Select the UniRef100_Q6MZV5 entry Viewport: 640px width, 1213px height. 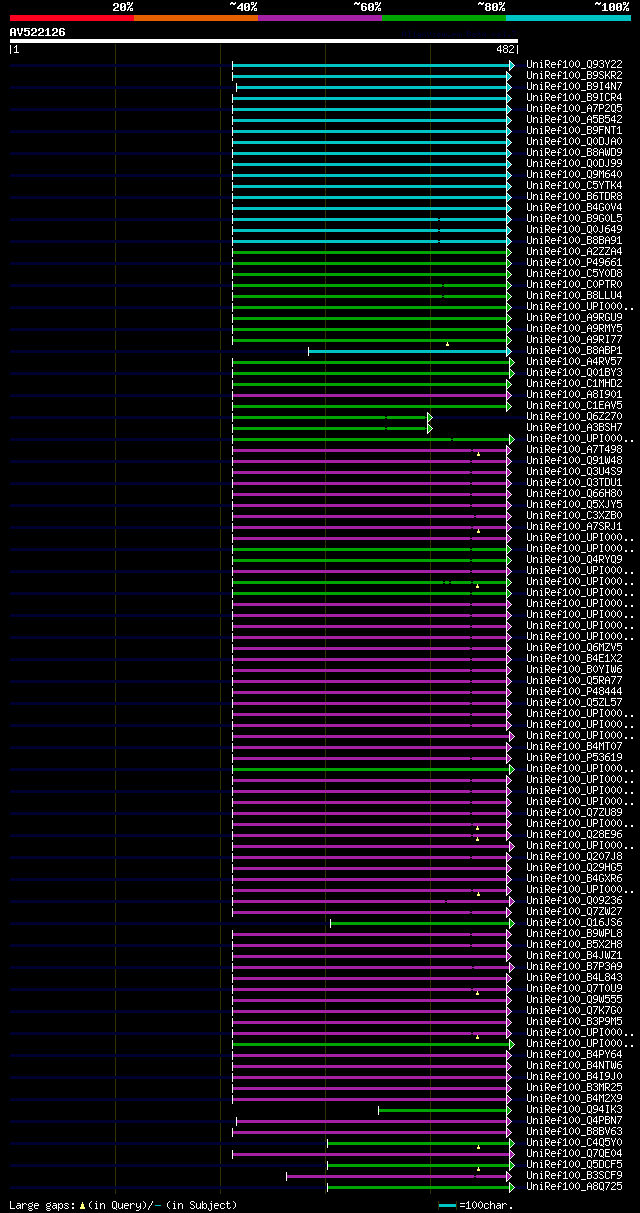[574, 647]
